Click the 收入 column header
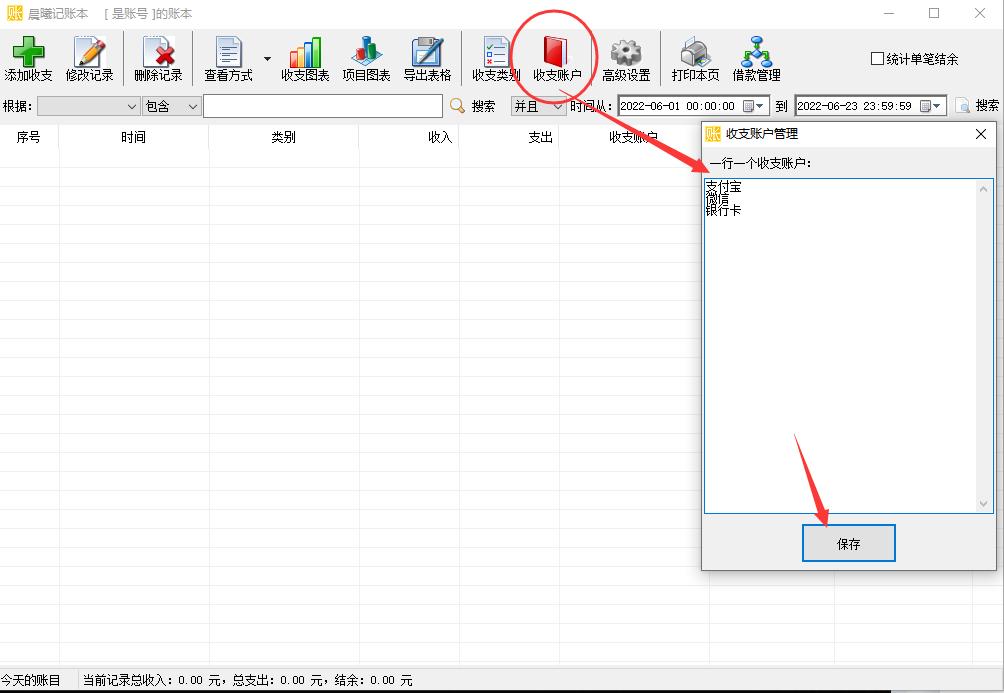This screenshot has width=1004, height=693. click(409, 137)
